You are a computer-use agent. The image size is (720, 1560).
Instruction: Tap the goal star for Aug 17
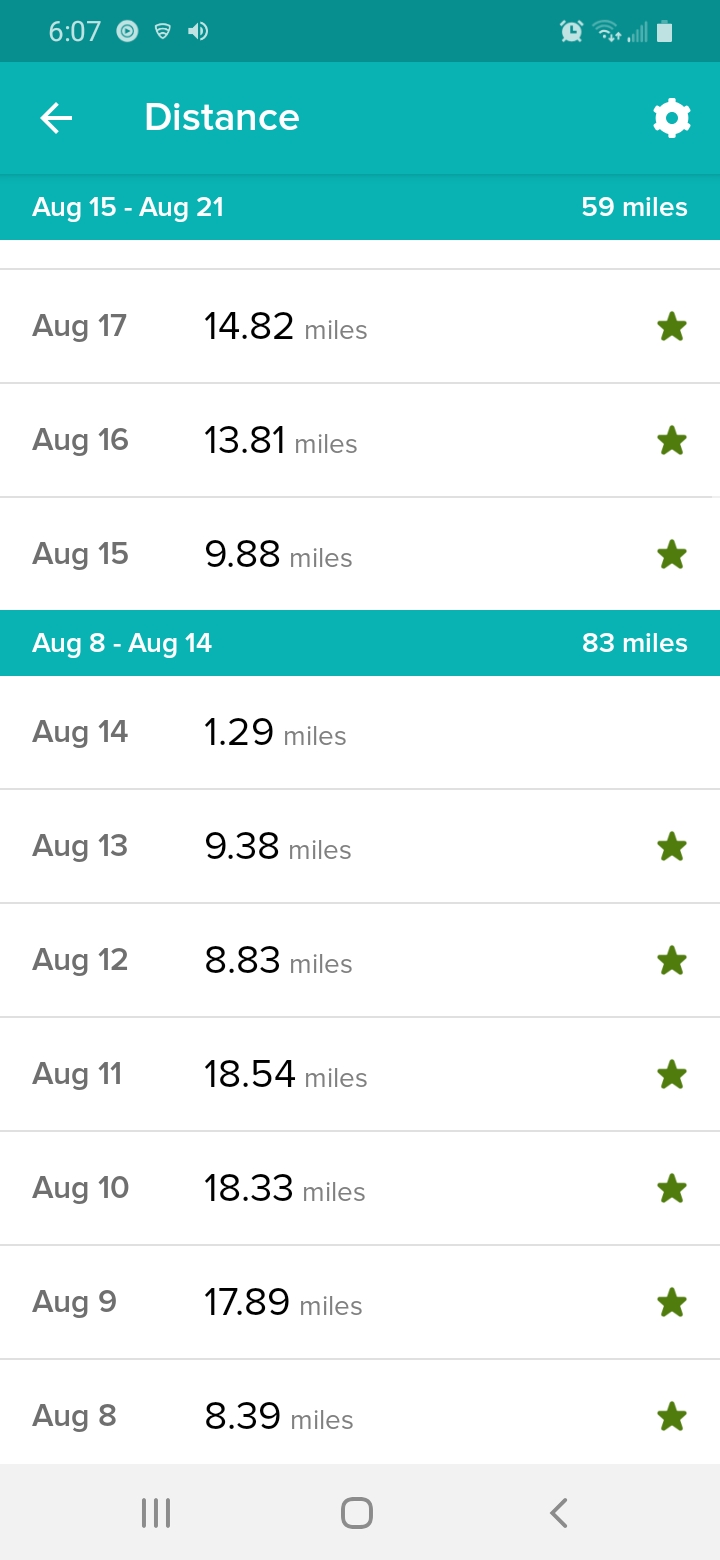pyautogui.click(x=671, y=326)
